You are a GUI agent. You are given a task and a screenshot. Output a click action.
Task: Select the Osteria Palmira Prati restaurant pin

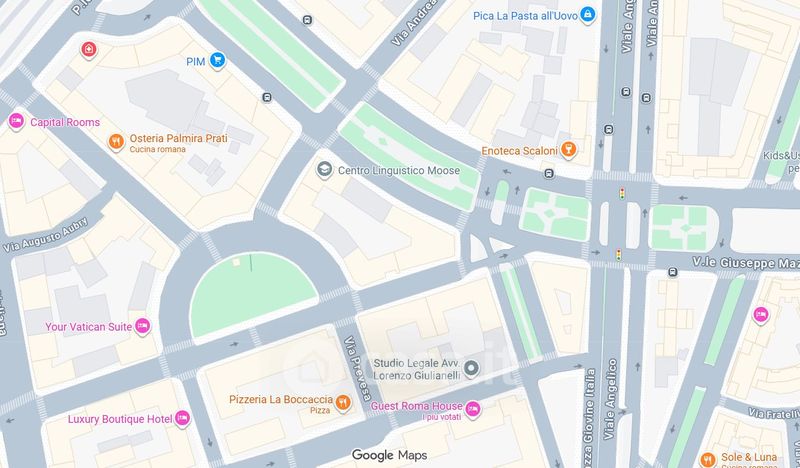click(116, 142)
